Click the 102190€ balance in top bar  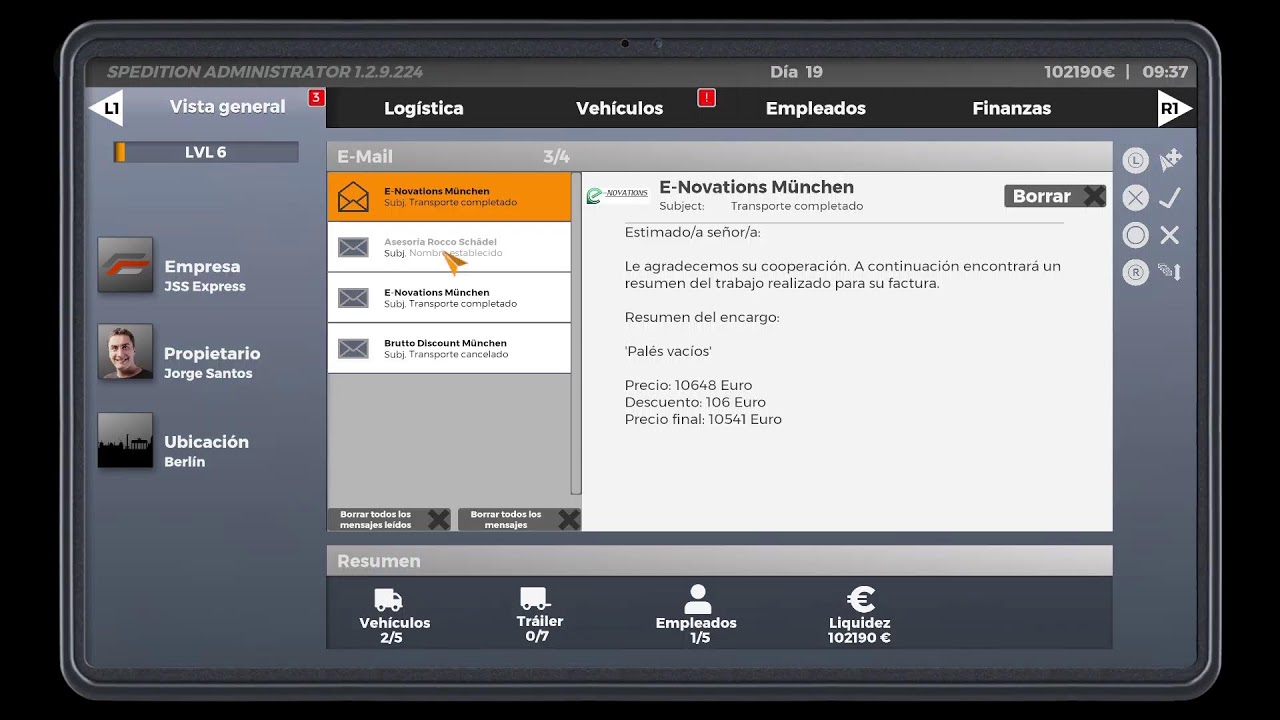coord(1079,72)
